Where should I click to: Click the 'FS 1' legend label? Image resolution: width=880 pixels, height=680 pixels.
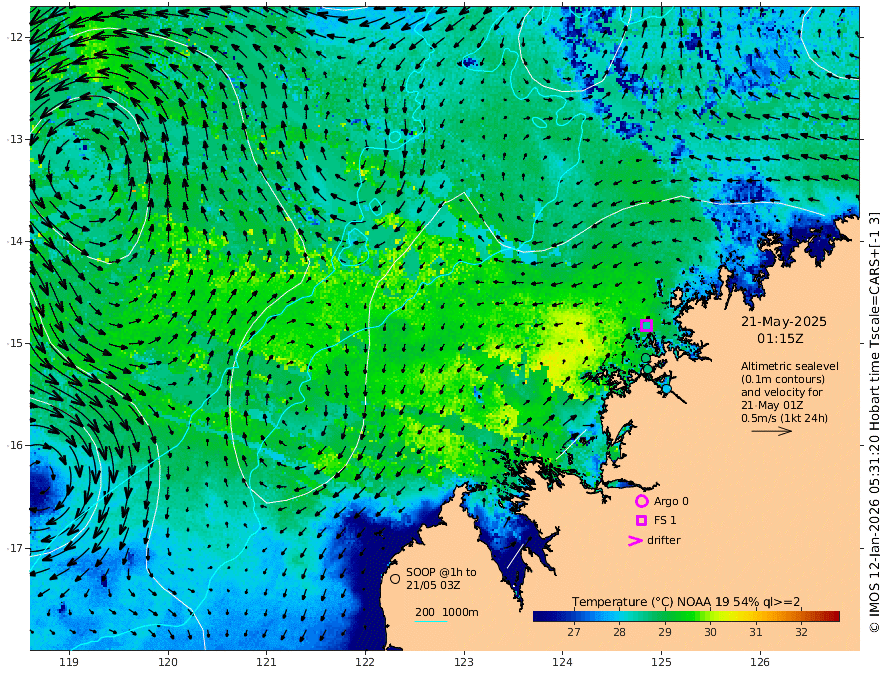tap(664, 521)
